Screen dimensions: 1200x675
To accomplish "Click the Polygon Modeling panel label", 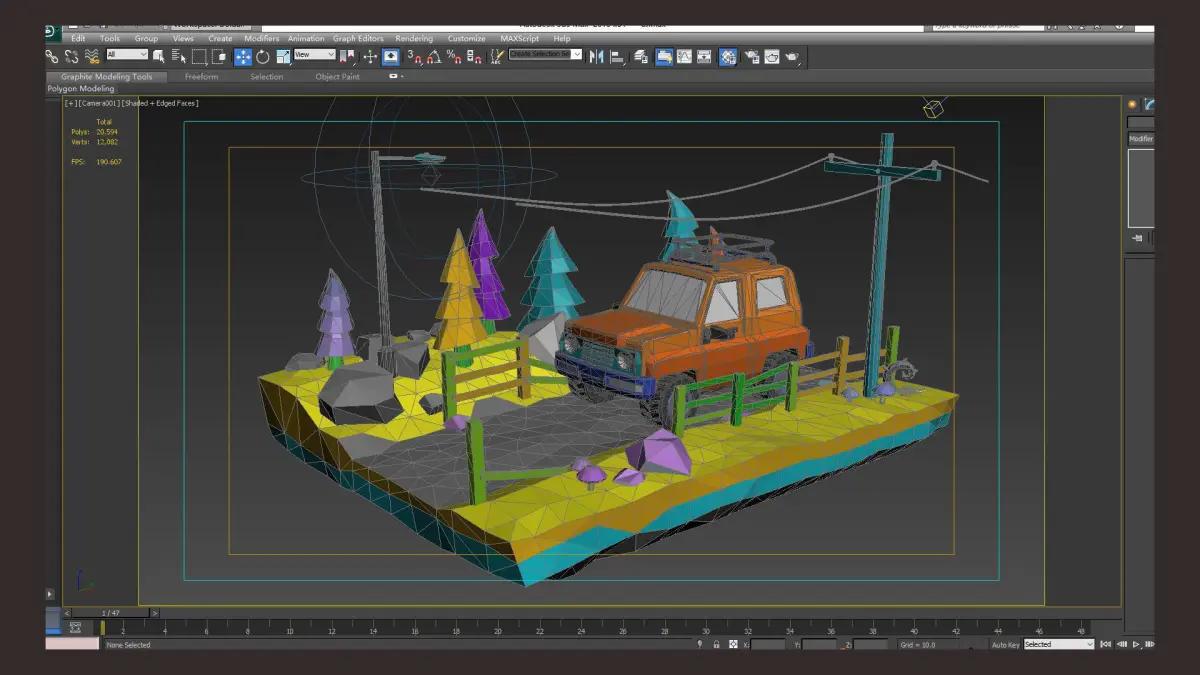I will point(81,89).
